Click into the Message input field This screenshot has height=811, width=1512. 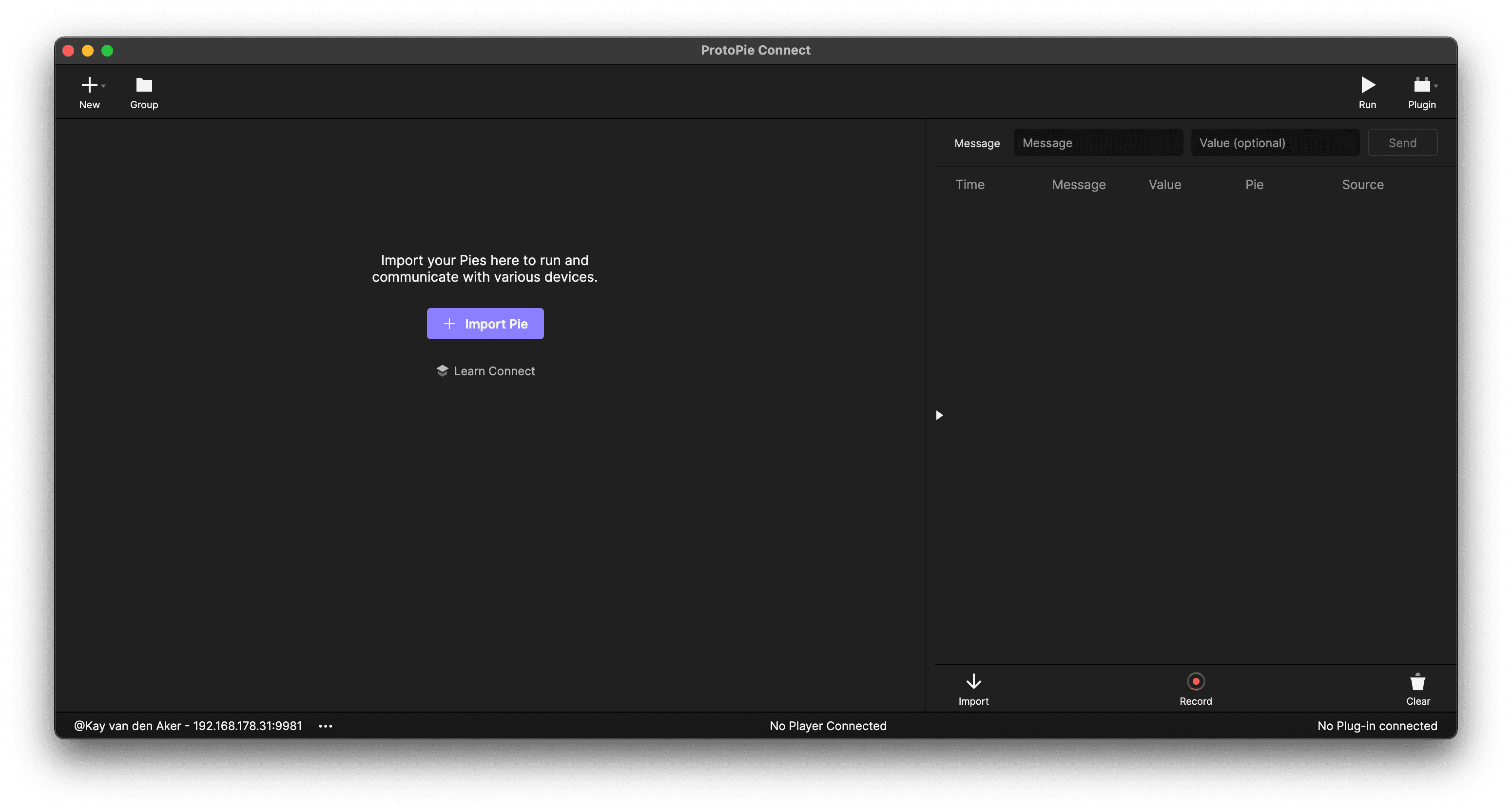tap(1098, 142)
